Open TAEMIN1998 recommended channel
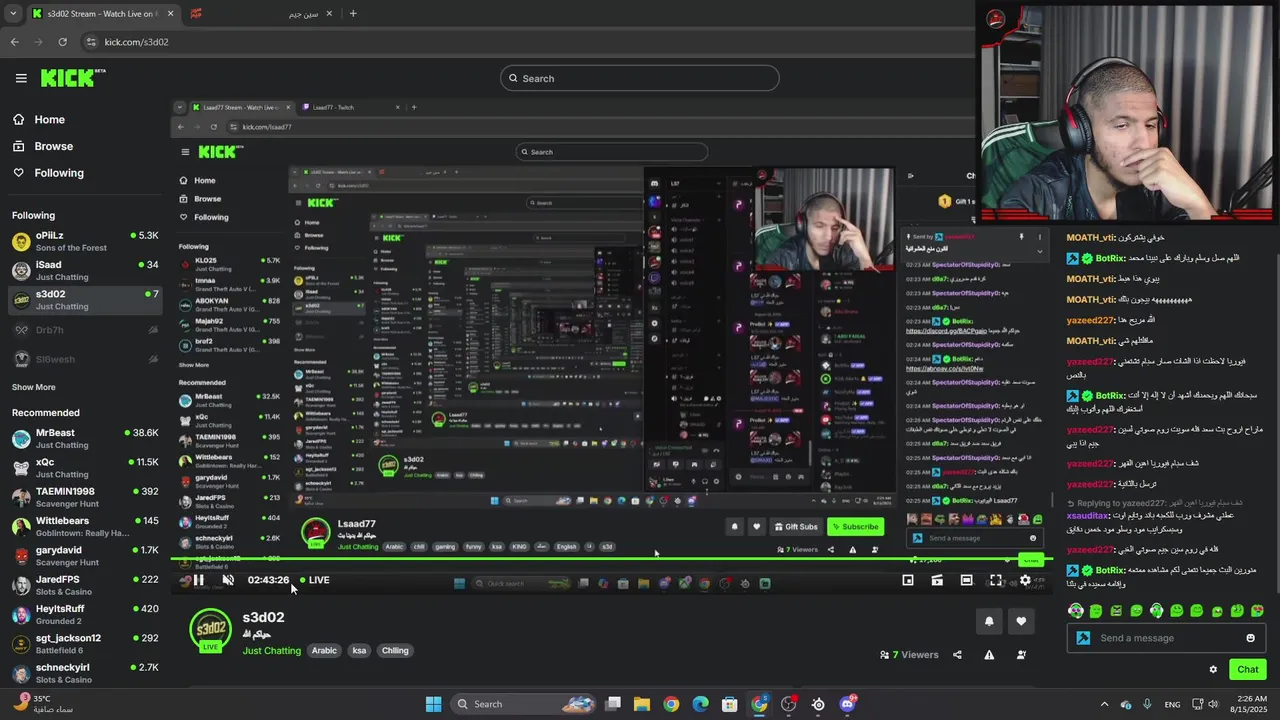The height and width of the screenshot is (720, 1280). (x=85, y=497)
